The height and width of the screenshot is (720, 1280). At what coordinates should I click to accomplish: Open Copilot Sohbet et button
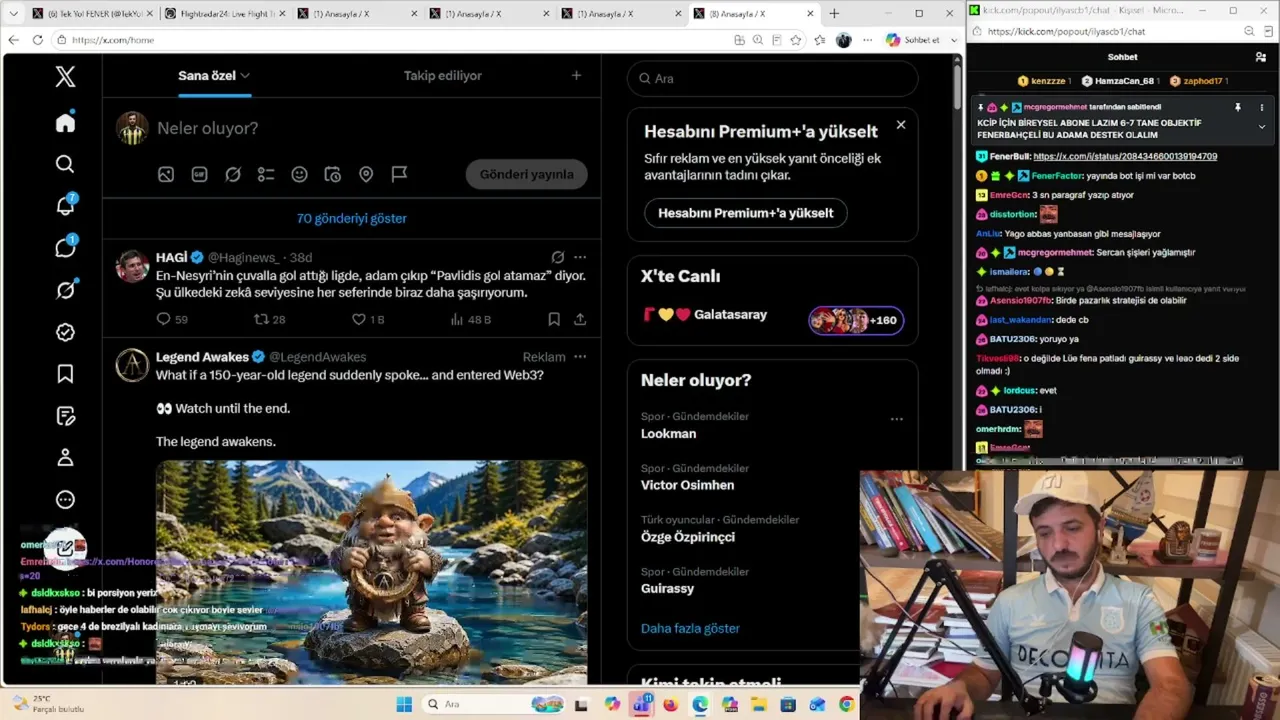[x=913, y=40]
